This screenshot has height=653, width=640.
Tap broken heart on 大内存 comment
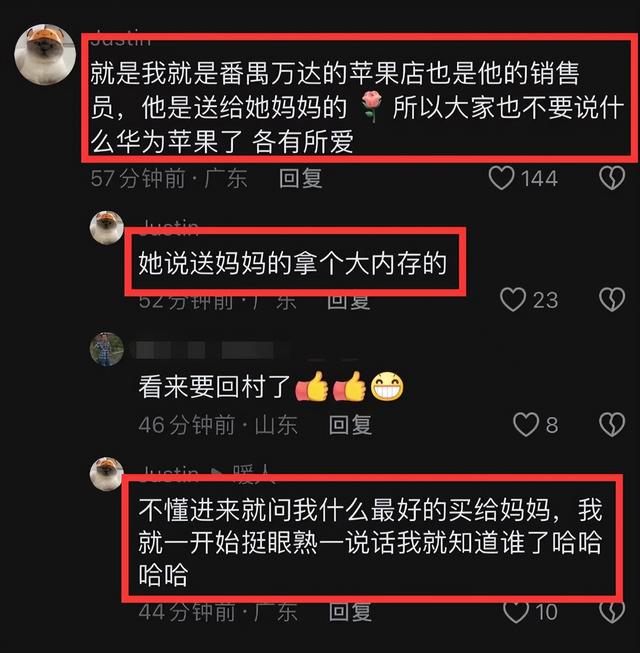[x=612, y=299]
